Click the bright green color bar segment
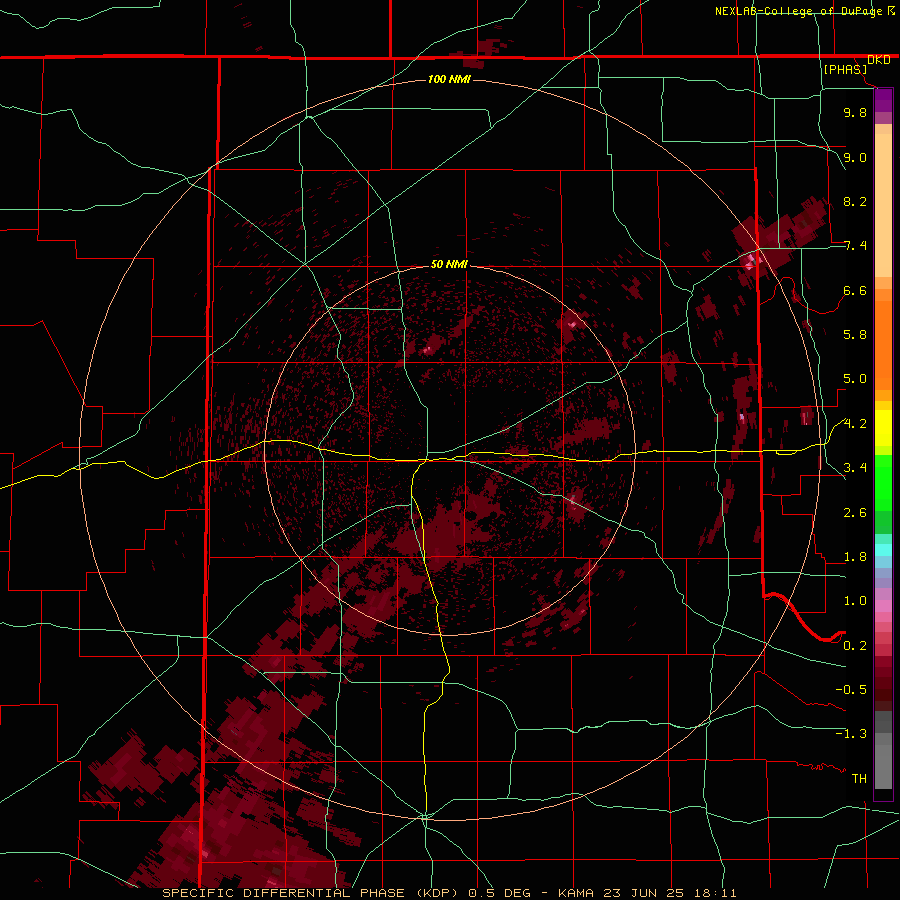900x900 pixels. 883,482
